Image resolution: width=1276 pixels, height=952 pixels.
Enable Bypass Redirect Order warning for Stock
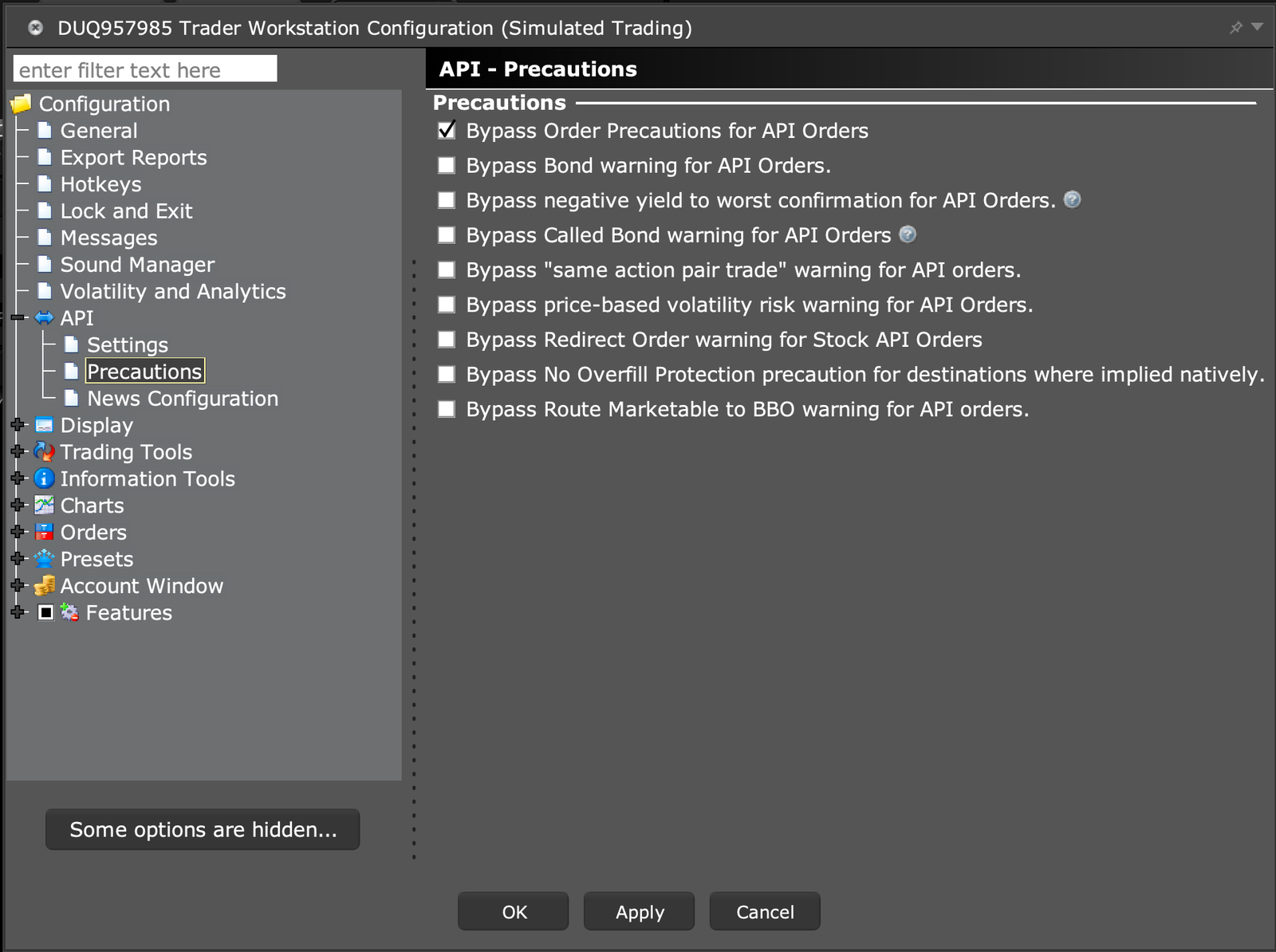(x=447, y=339)
